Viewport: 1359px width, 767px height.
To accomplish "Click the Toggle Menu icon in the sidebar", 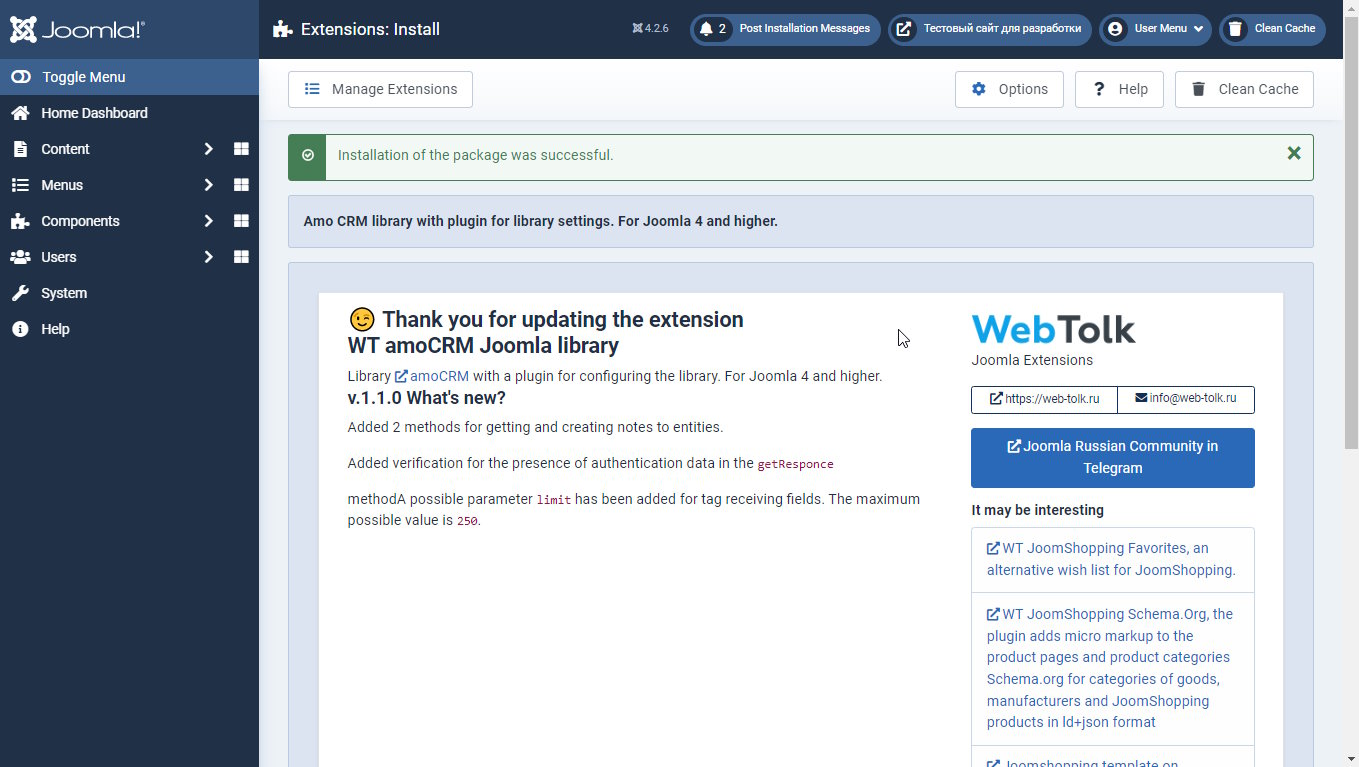I will (x=21, y=76).
